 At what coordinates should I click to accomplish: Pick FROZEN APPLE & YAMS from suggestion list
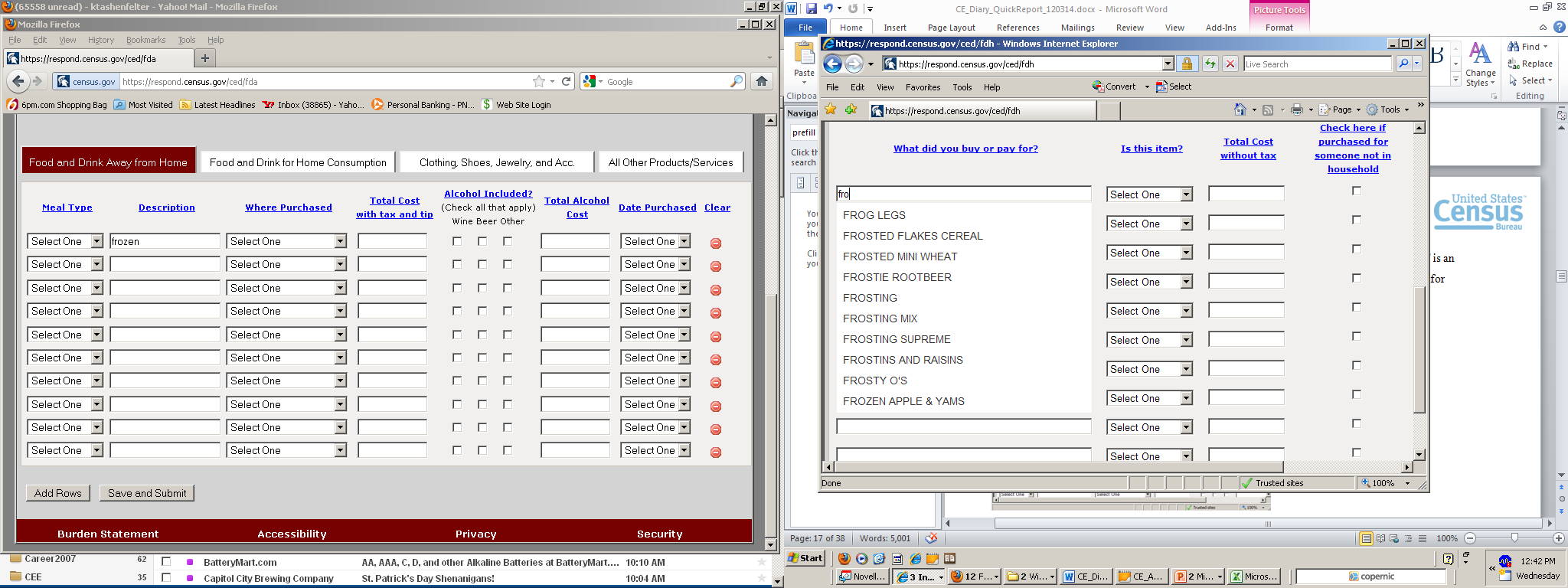(903, 401)
